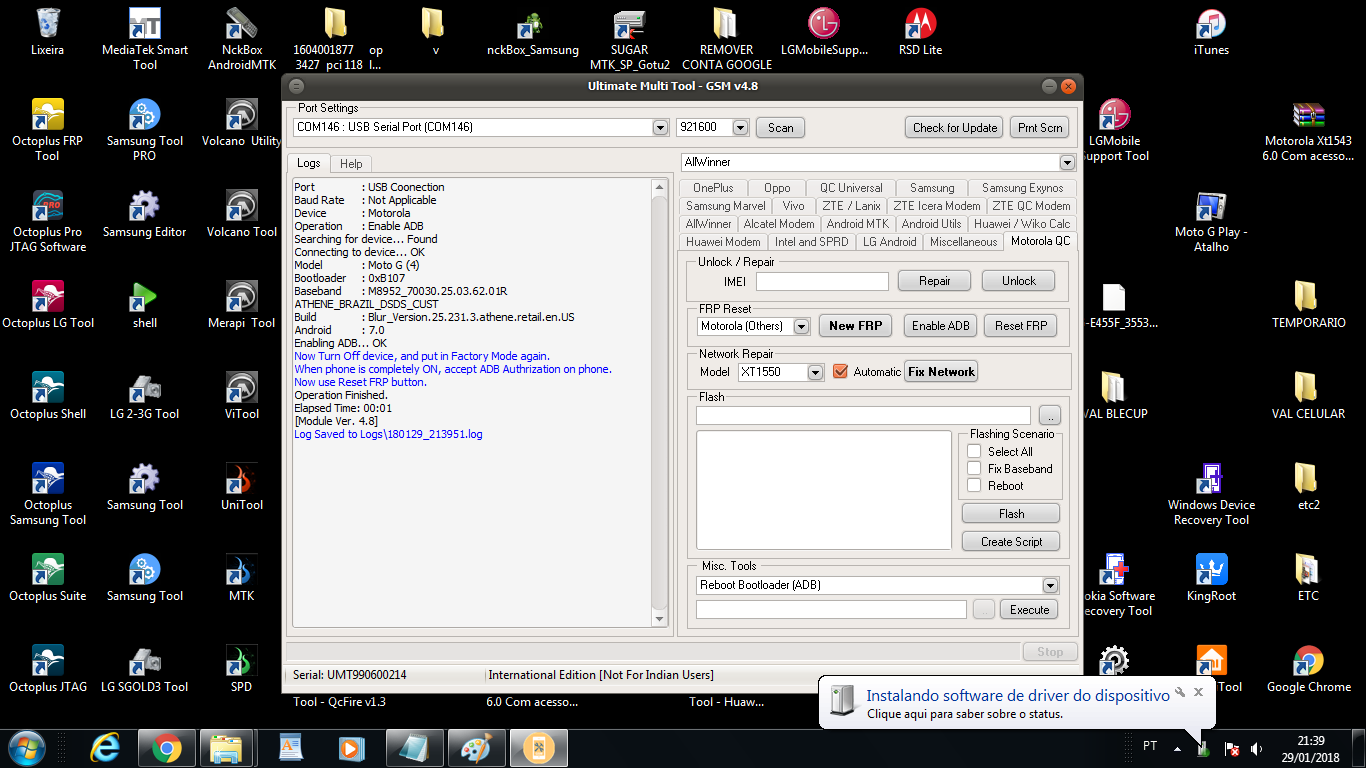Open the Motorola Xt1543 archive icon
This screenshot has width=1366, height=768.
pos(1308,130)
